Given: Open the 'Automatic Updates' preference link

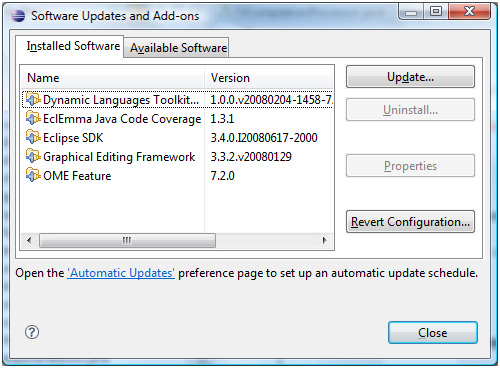Looking at the screenshot, I should coord(121,273).
